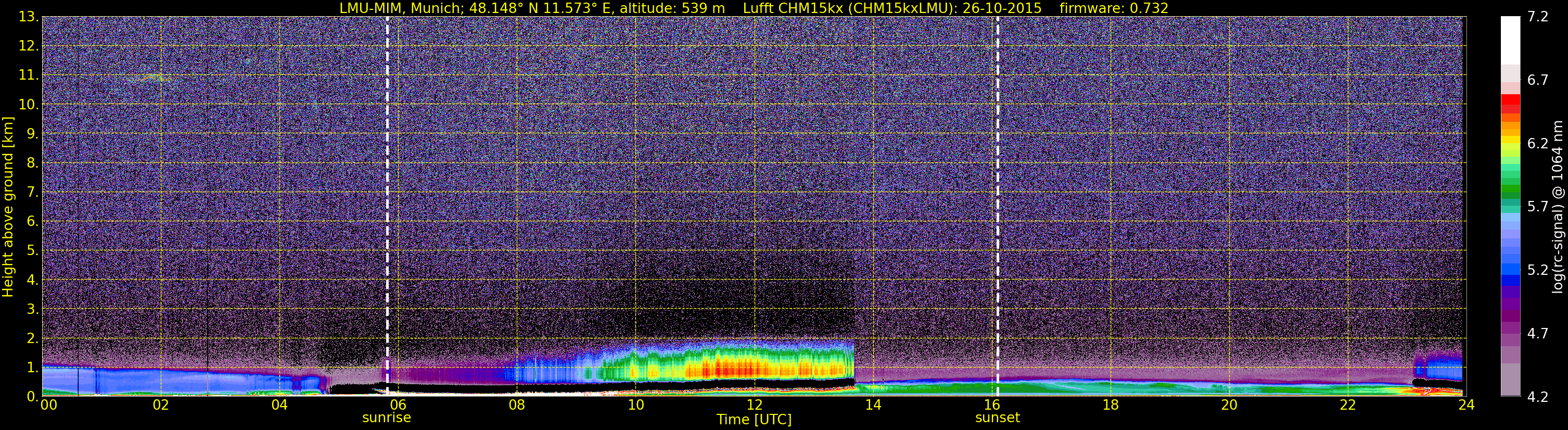Viewport: 1568px width, 430px height.
Task: Click the white dashed sunset marker line
Action: [x=998, y=206]
